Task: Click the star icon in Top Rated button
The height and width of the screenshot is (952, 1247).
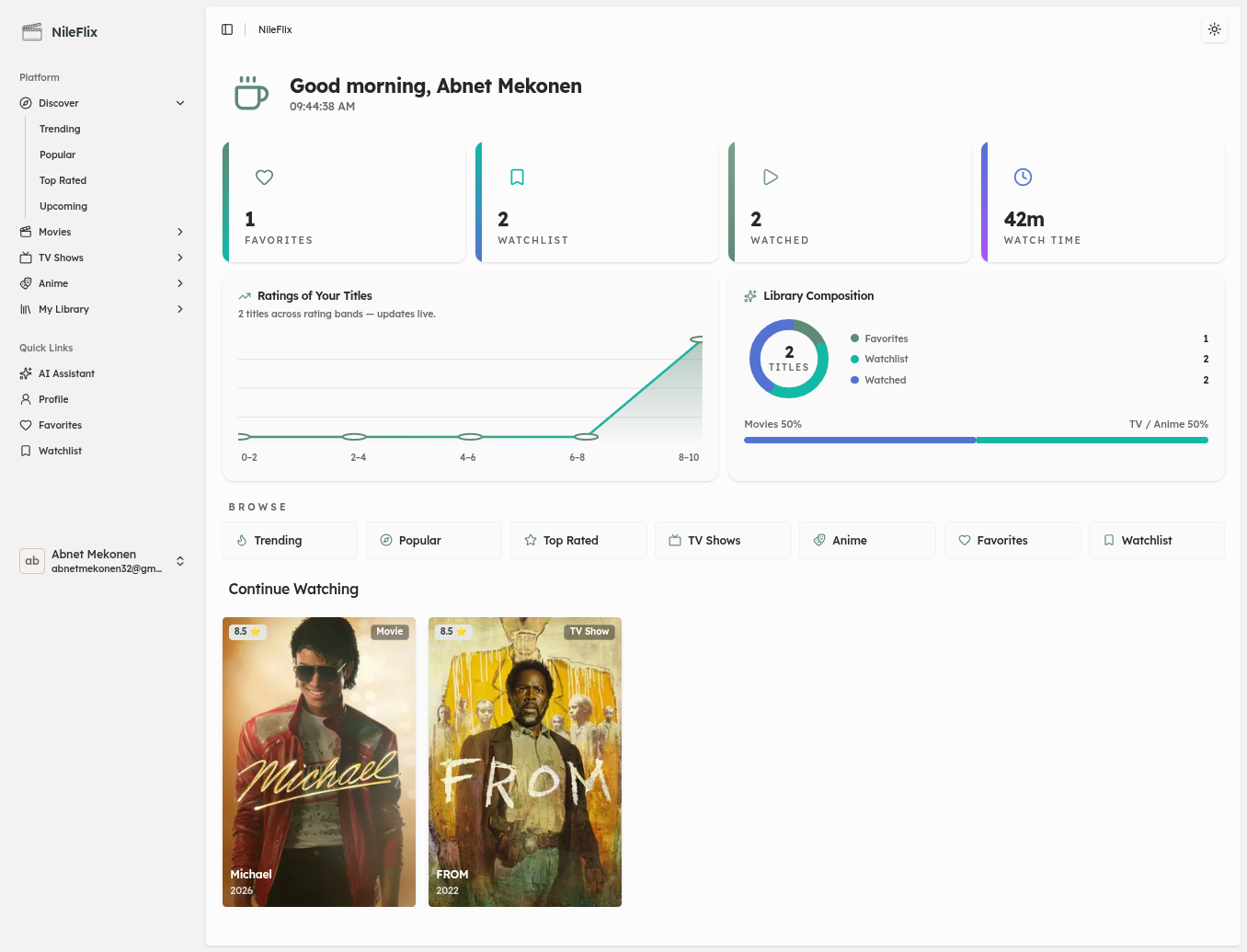Action: point(531,541)
